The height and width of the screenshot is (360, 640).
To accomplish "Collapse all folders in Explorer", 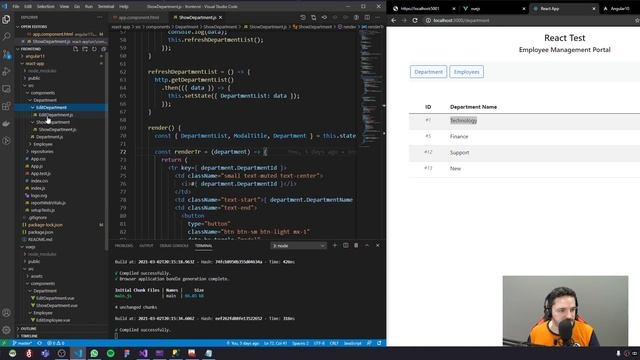I will 103,49.
